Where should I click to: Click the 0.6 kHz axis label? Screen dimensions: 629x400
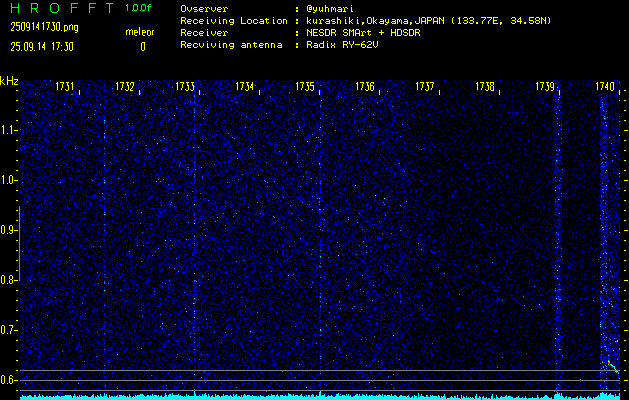click(8, 380)
